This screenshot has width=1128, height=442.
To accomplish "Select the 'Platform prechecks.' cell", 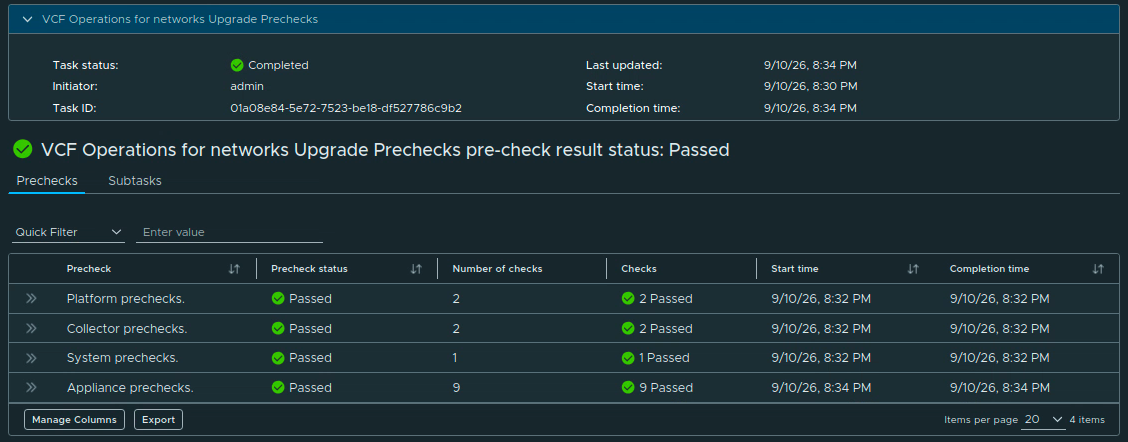I will tap(125, 298).
